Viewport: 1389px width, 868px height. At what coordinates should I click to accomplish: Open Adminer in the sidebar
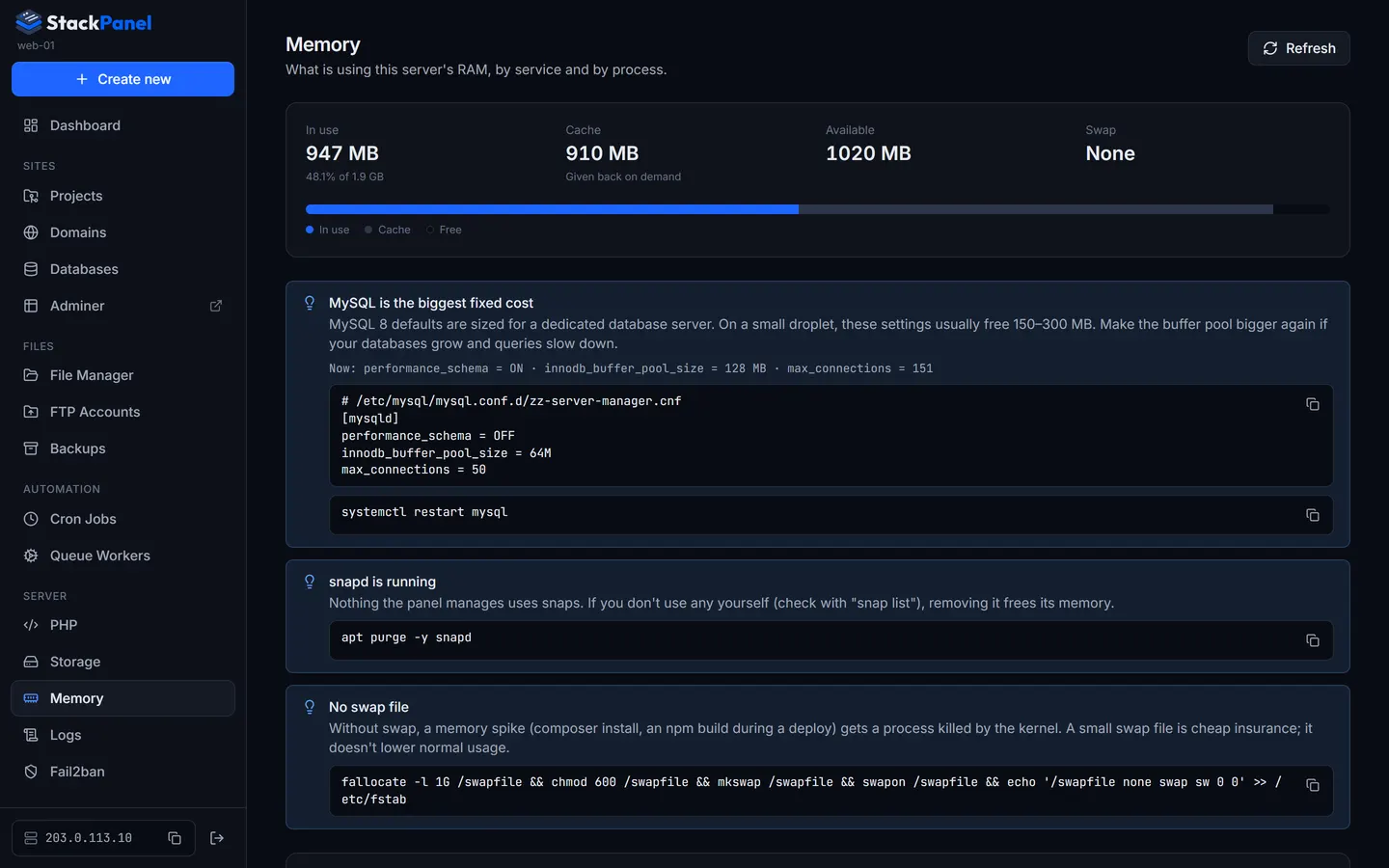123,306
